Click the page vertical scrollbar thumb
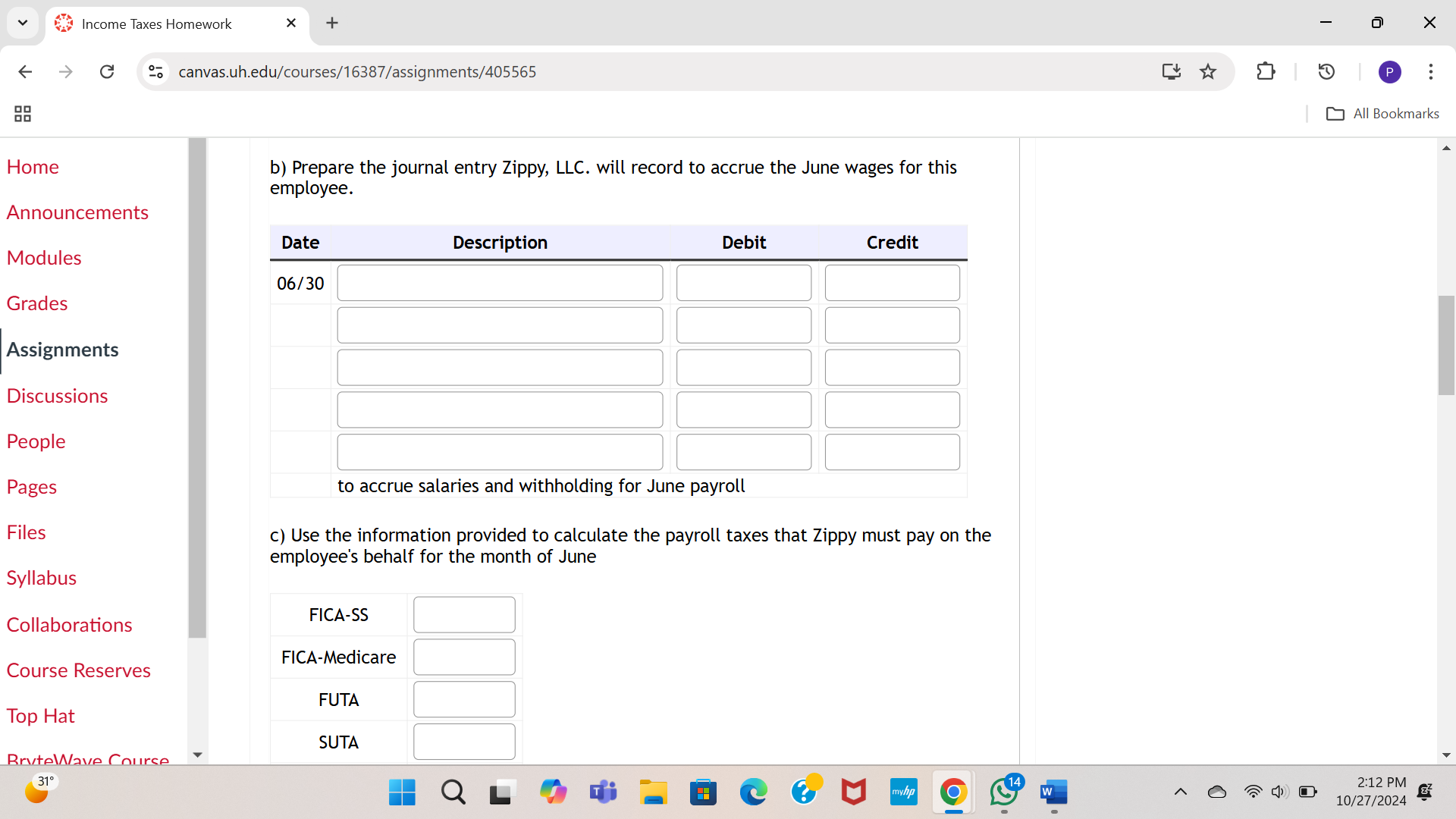 tap(1445, 345)
